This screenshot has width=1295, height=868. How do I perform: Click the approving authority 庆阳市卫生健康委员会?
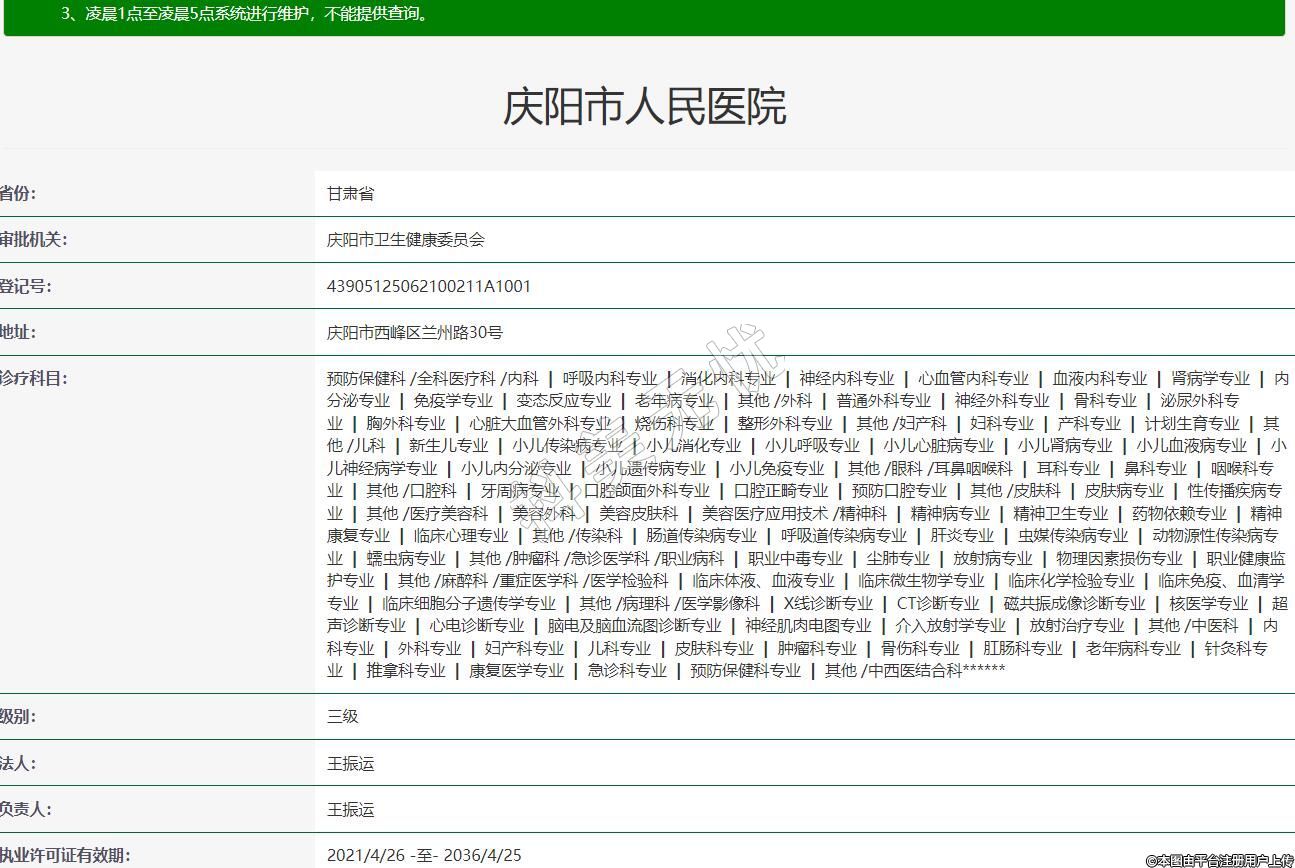tap(406, 240)
